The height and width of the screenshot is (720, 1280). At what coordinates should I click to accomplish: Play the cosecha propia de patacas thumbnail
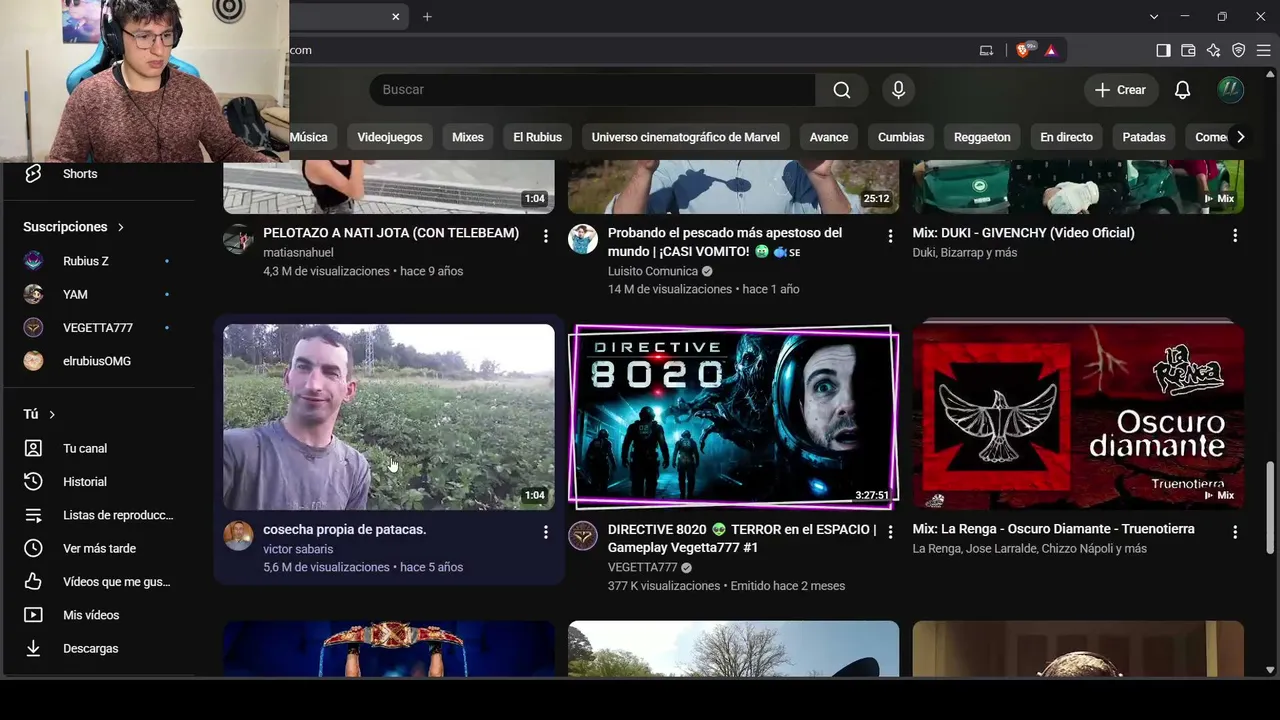pyautogui.click(x=389, y=417)
